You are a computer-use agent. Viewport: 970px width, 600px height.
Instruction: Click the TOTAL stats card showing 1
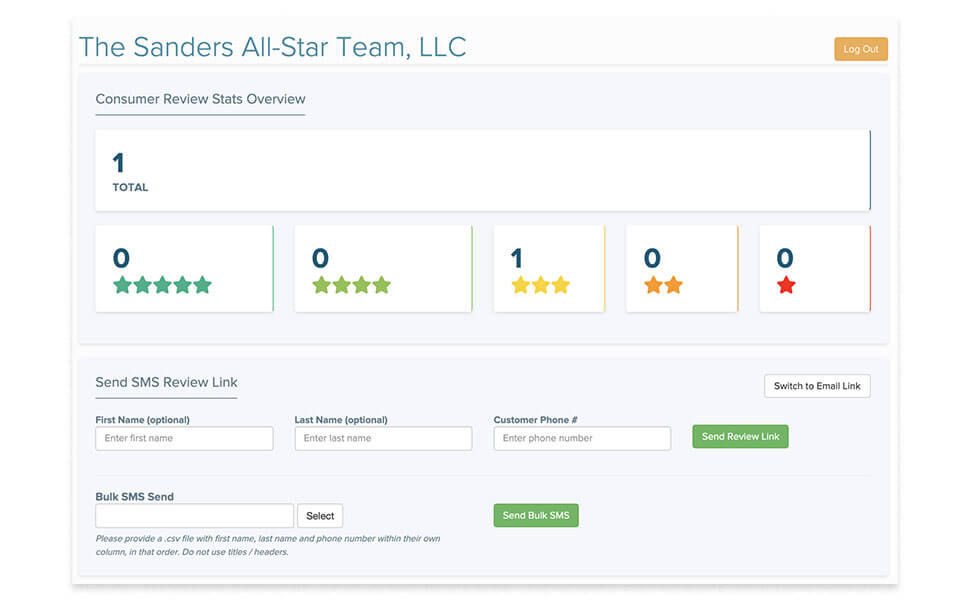tap(483, 170)
